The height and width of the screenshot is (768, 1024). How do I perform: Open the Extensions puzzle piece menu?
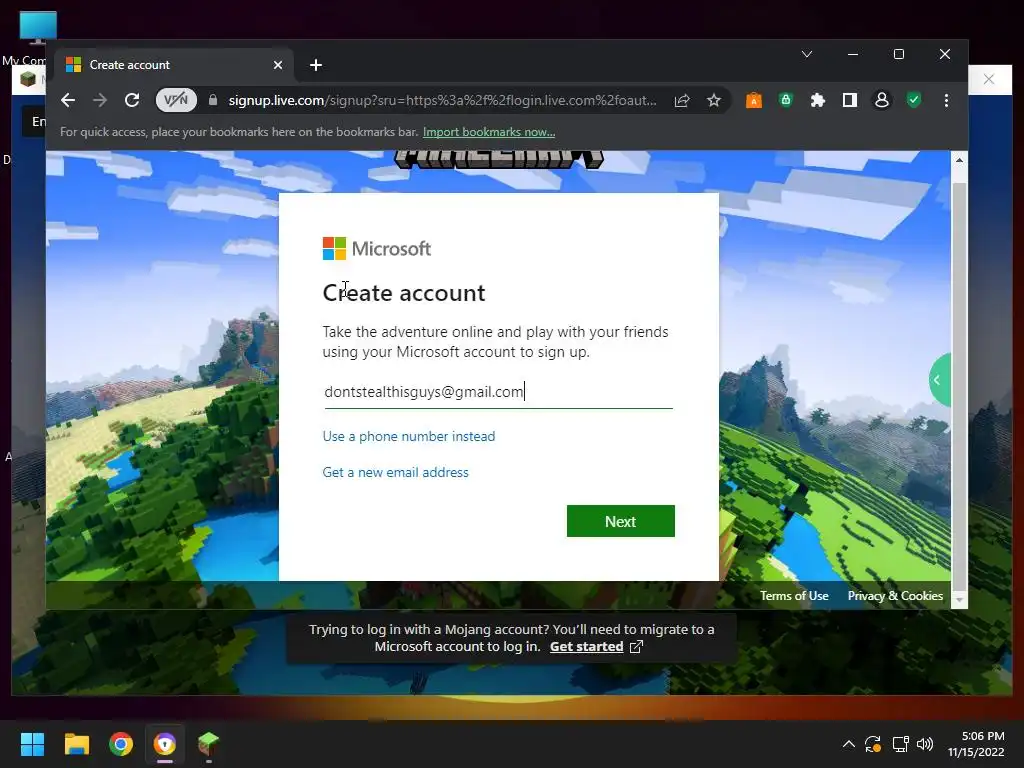tap(818, 100)
